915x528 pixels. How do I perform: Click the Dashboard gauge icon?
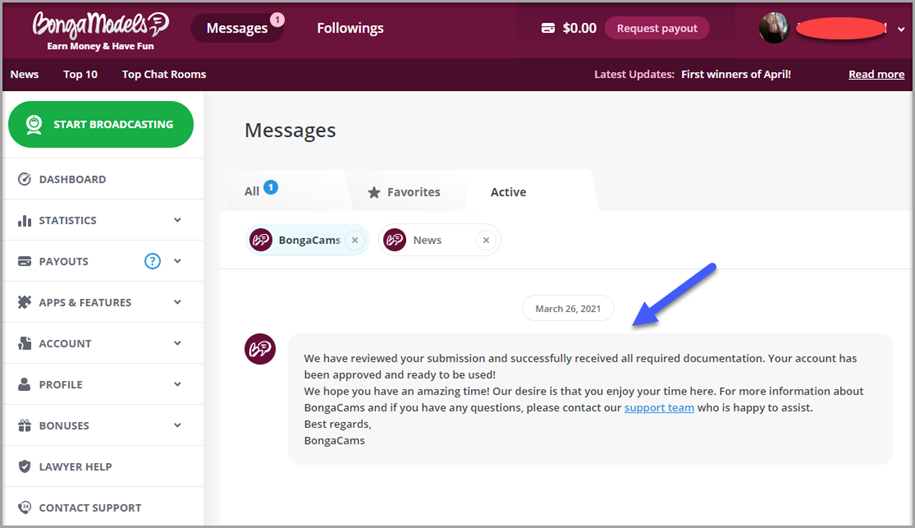pyautogui.click(x=25, y=179)
